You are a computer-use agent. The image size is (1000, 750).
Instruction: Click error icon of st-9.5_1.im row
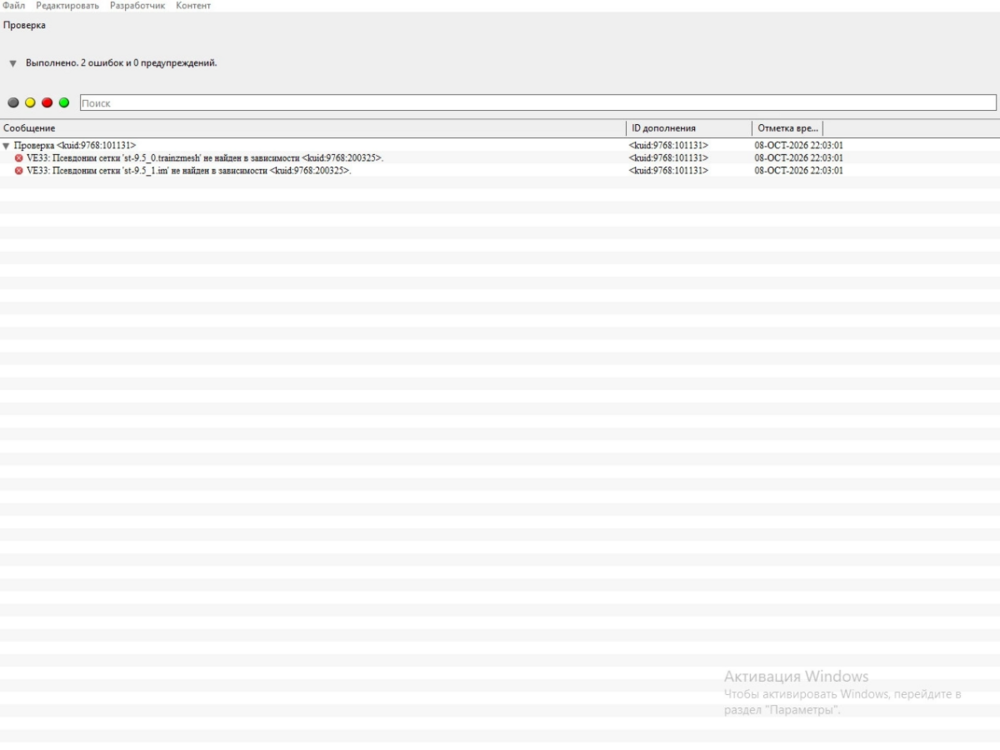19,171
